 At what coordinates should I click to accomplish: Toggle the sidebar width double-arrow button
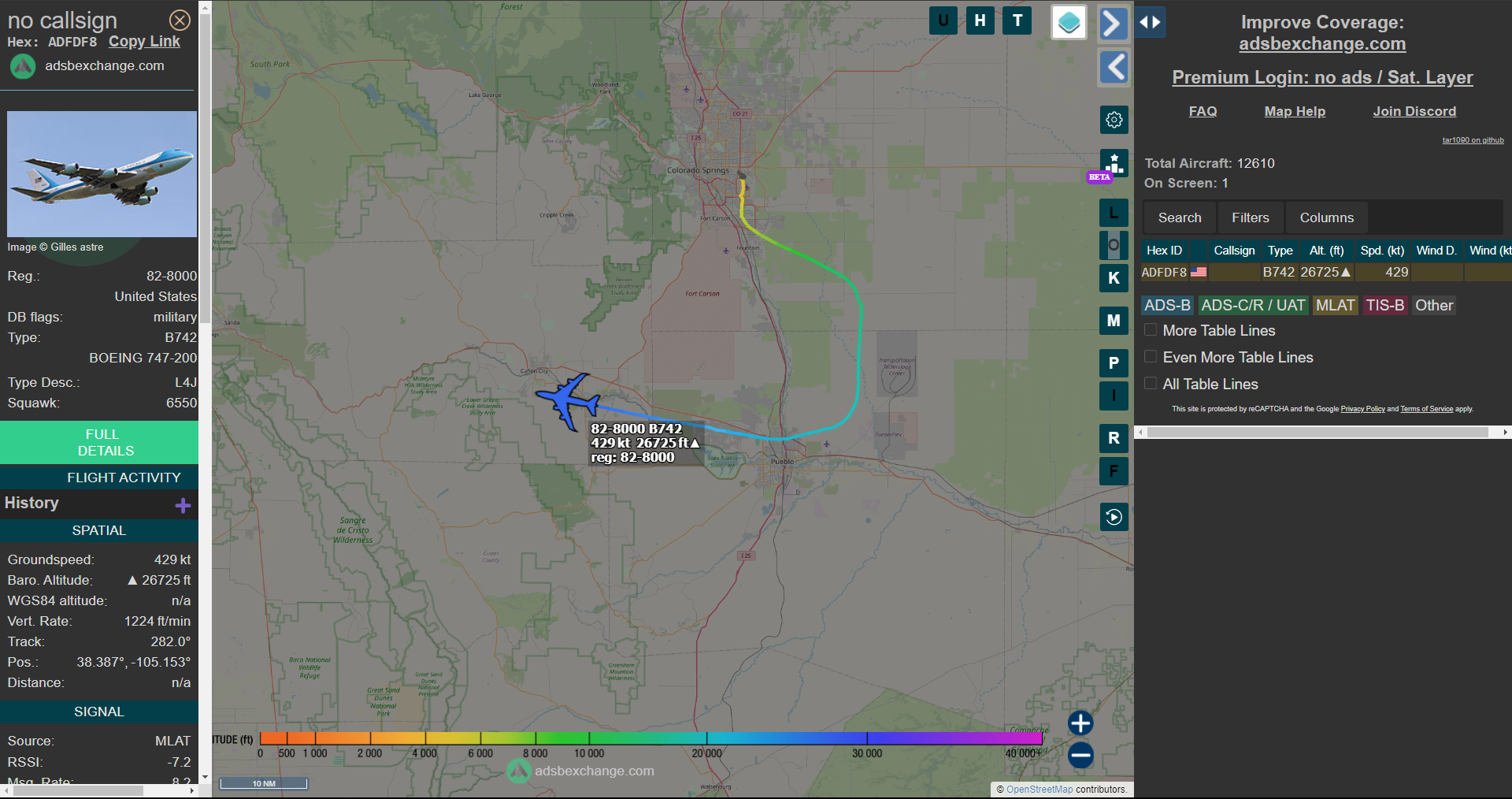1151,22
